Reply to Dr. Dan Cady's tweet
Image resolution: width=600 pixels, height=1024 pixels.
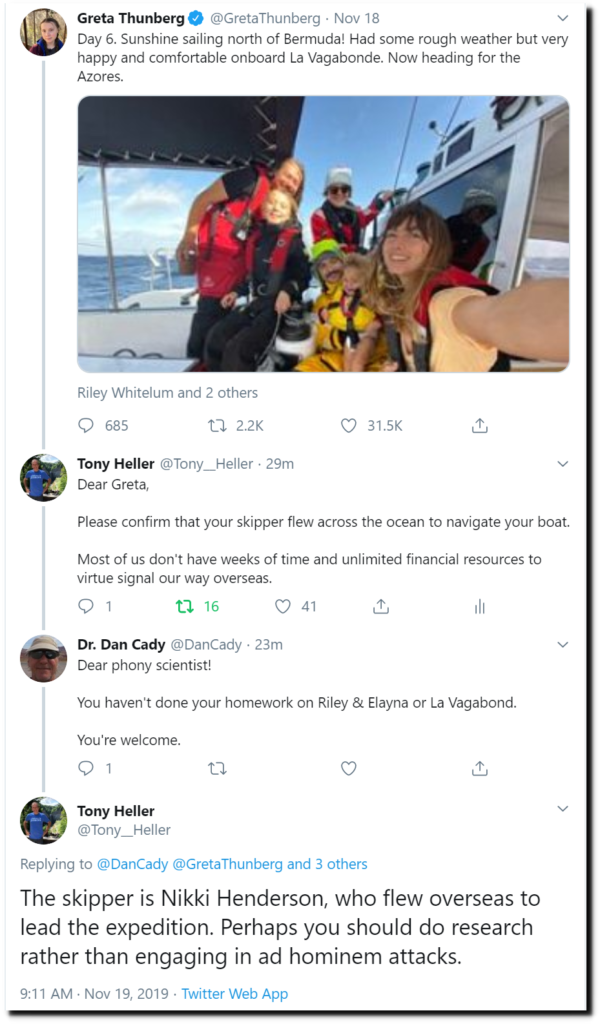click(x=86, y=768)
